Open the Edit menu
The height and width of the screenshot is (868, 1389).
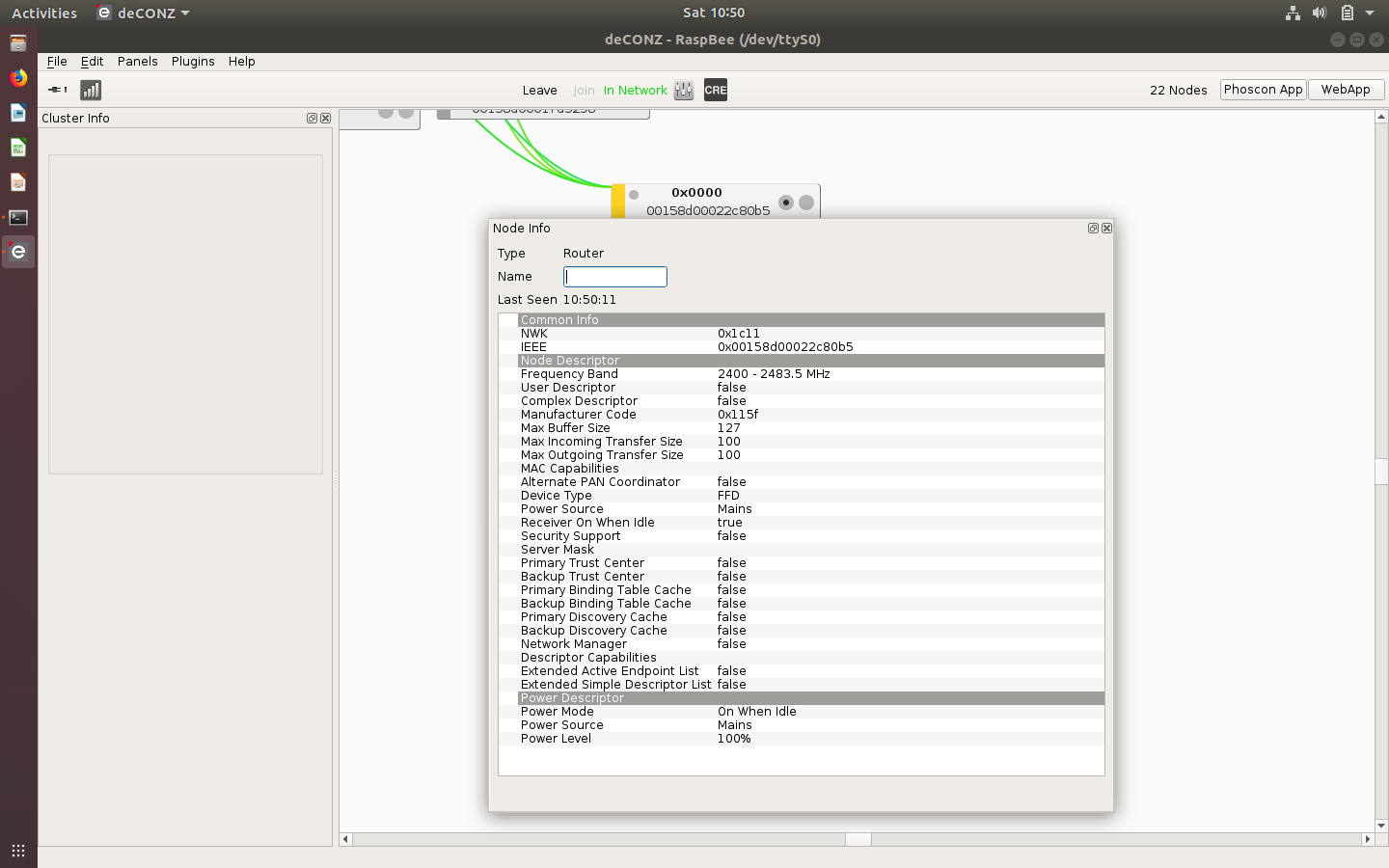click(x=92, y=61)
